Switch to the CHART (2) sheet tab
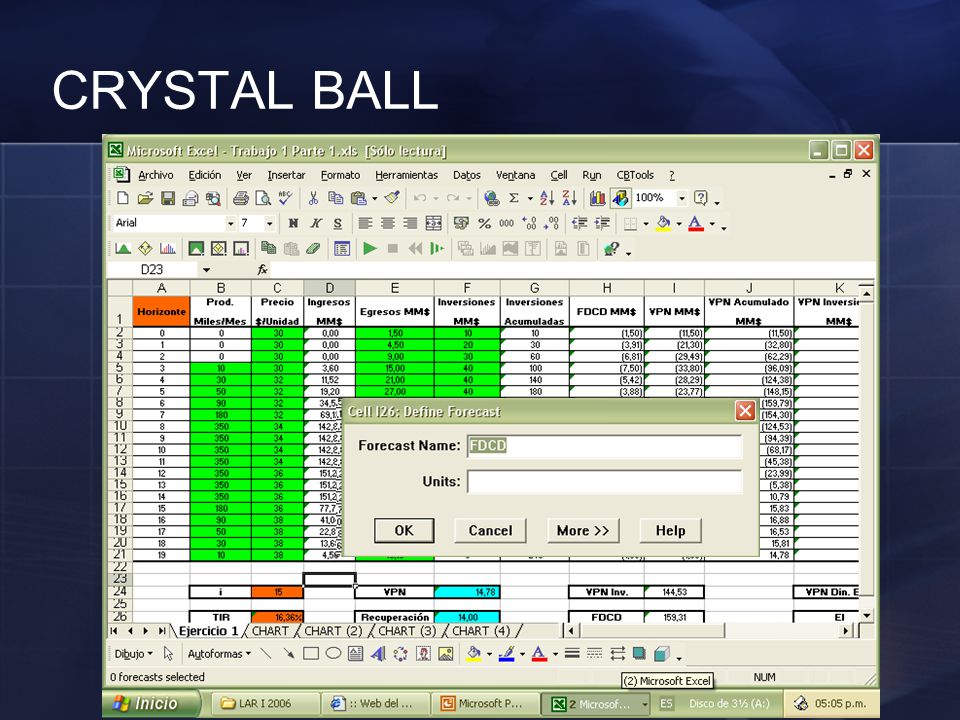 coord(333,631)
